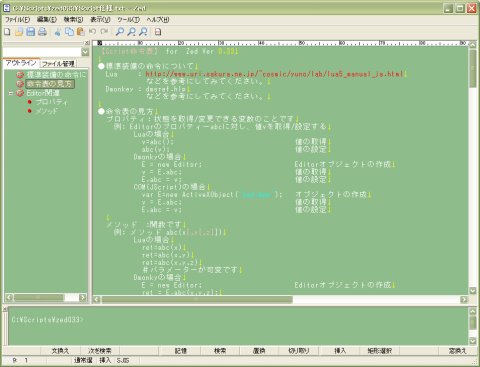Select the プロパティ item in the outline tree

tap(52, 102)
